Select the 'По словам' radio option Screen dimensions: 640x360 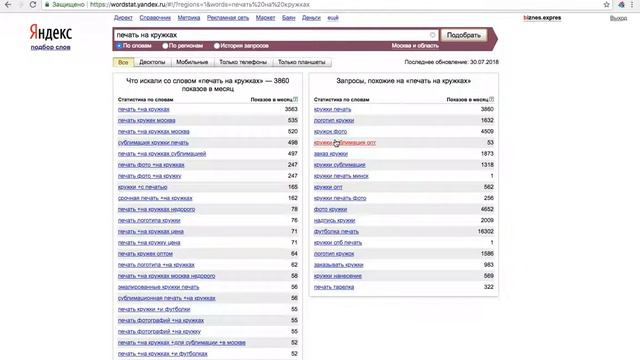119,46
